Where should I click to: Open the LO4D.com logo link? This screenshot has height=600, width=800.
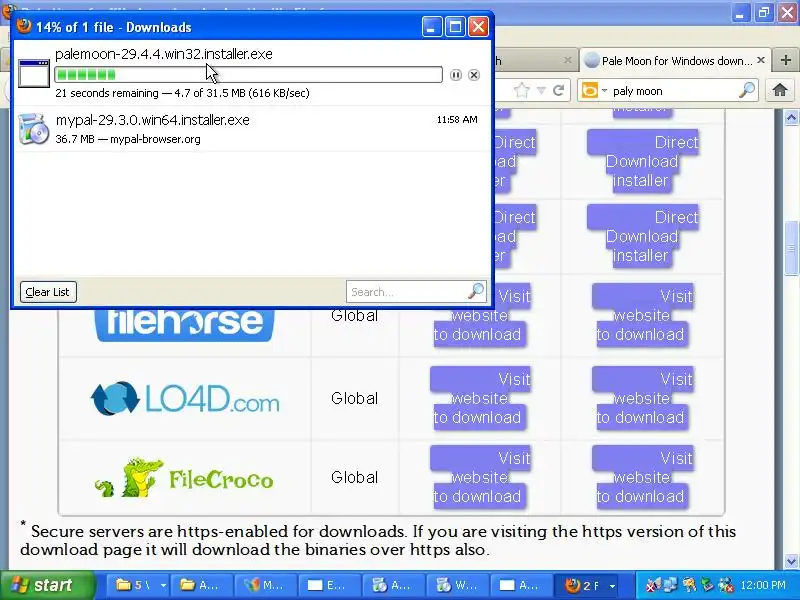(185, 398)
